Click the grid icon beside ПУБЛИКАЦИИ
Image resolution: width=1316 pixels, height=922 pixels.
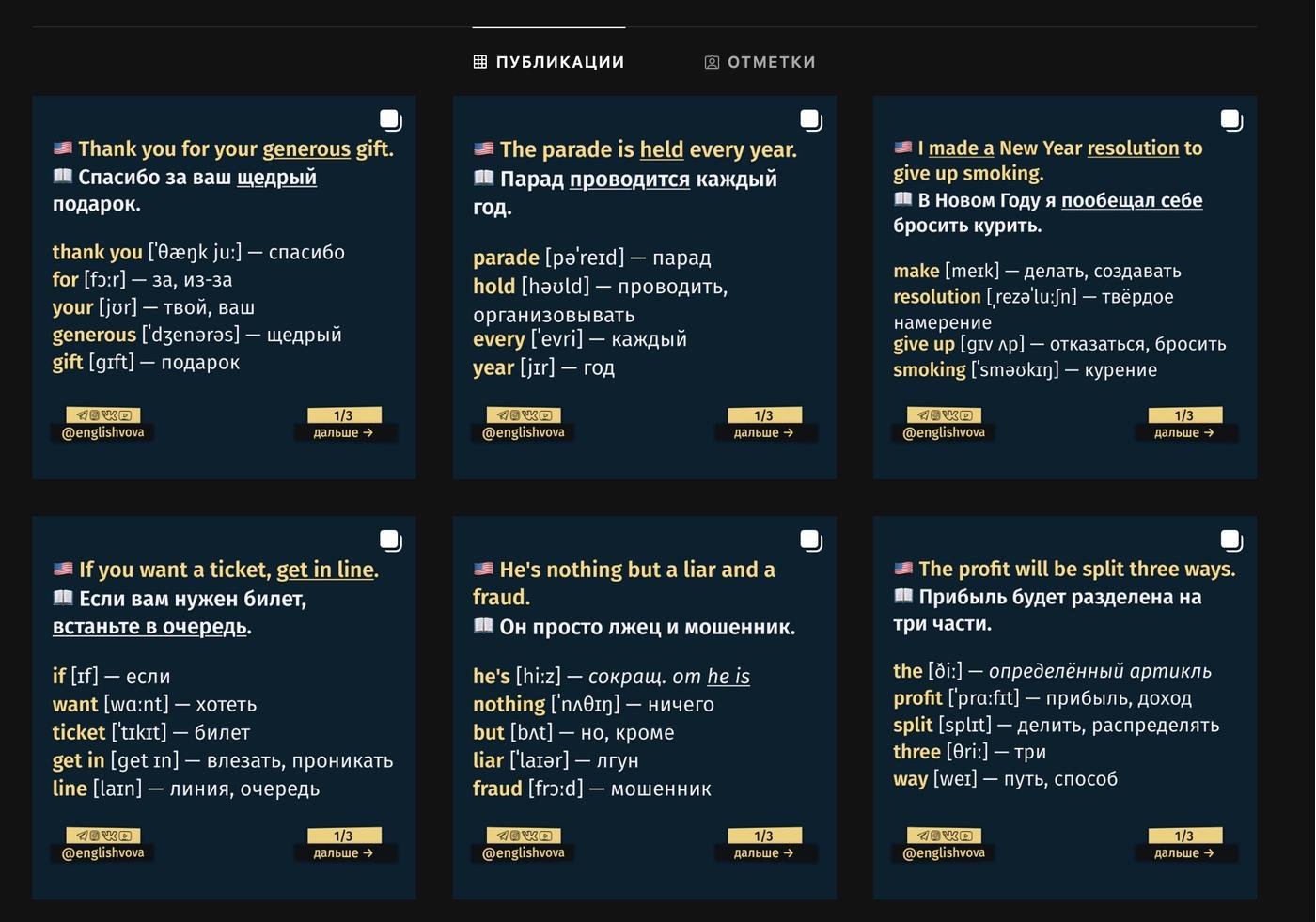(x=480, y=62)
